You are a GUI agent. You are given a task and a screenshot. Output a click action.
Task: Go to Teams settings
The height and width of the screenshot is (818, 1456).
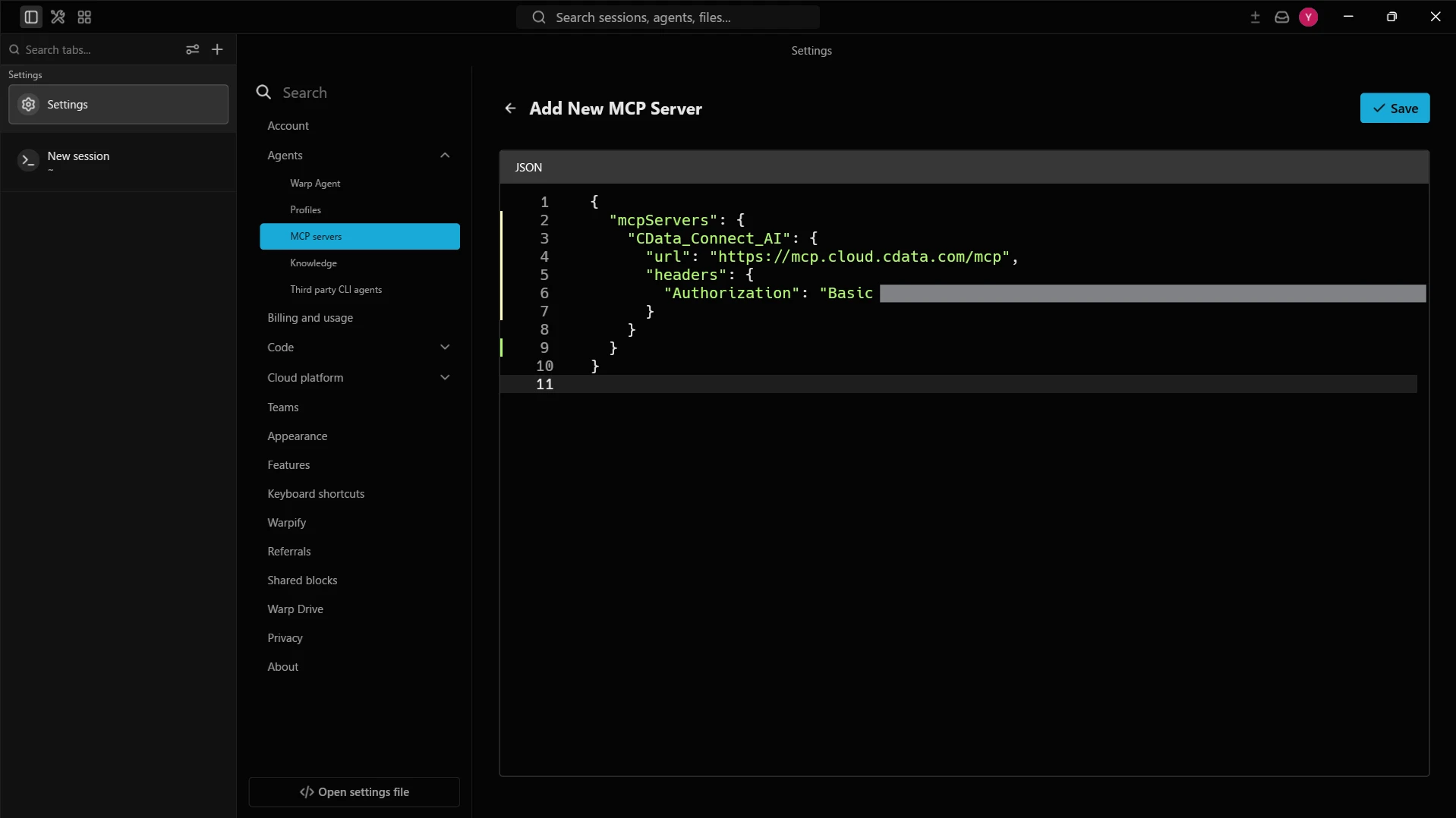pyautogui.click(x=282, y=407)
